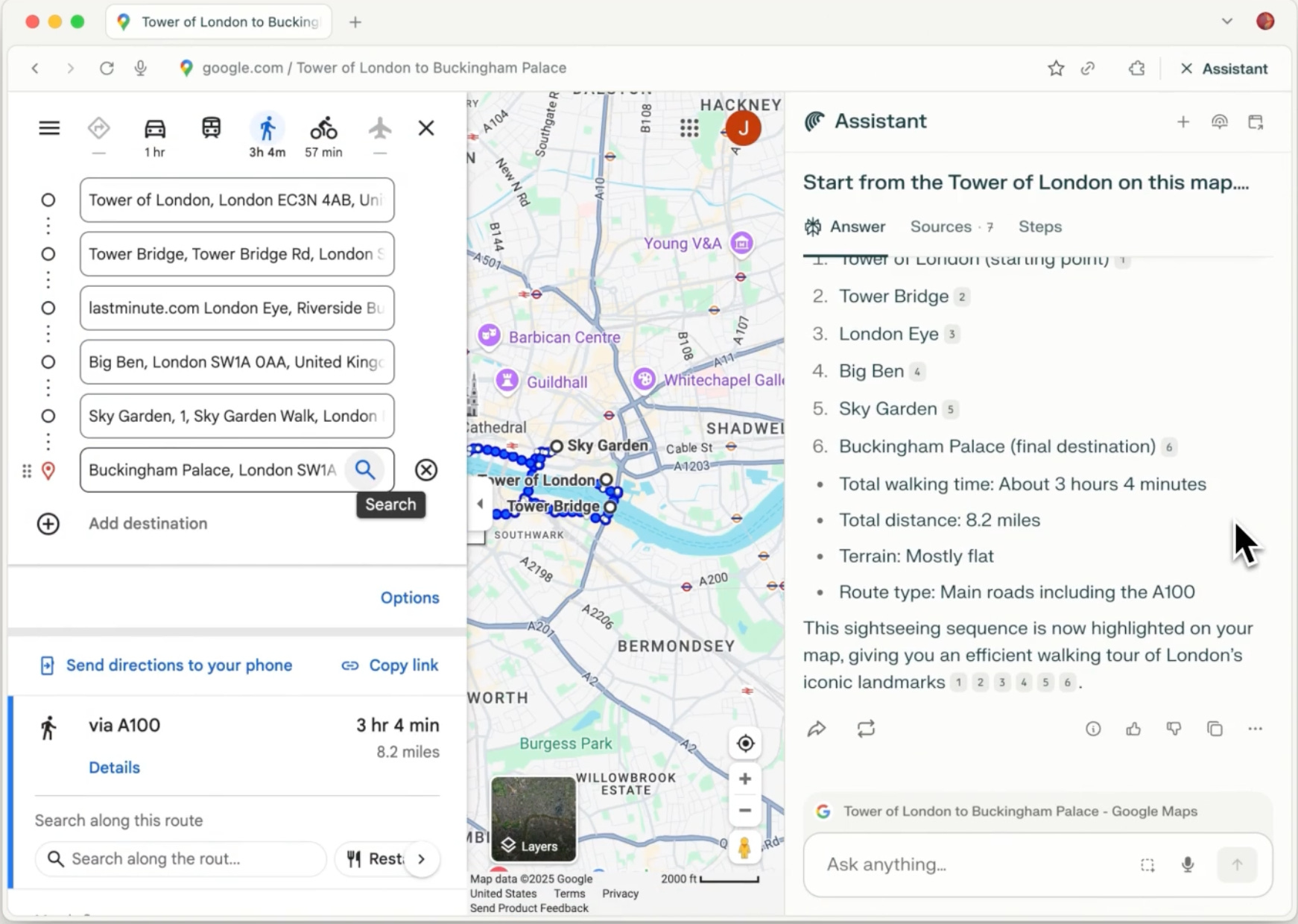Viewport: 1298px width, 924px height.
Task: Open the browser extensions puzzle icon
Action: pos(1136,69)
